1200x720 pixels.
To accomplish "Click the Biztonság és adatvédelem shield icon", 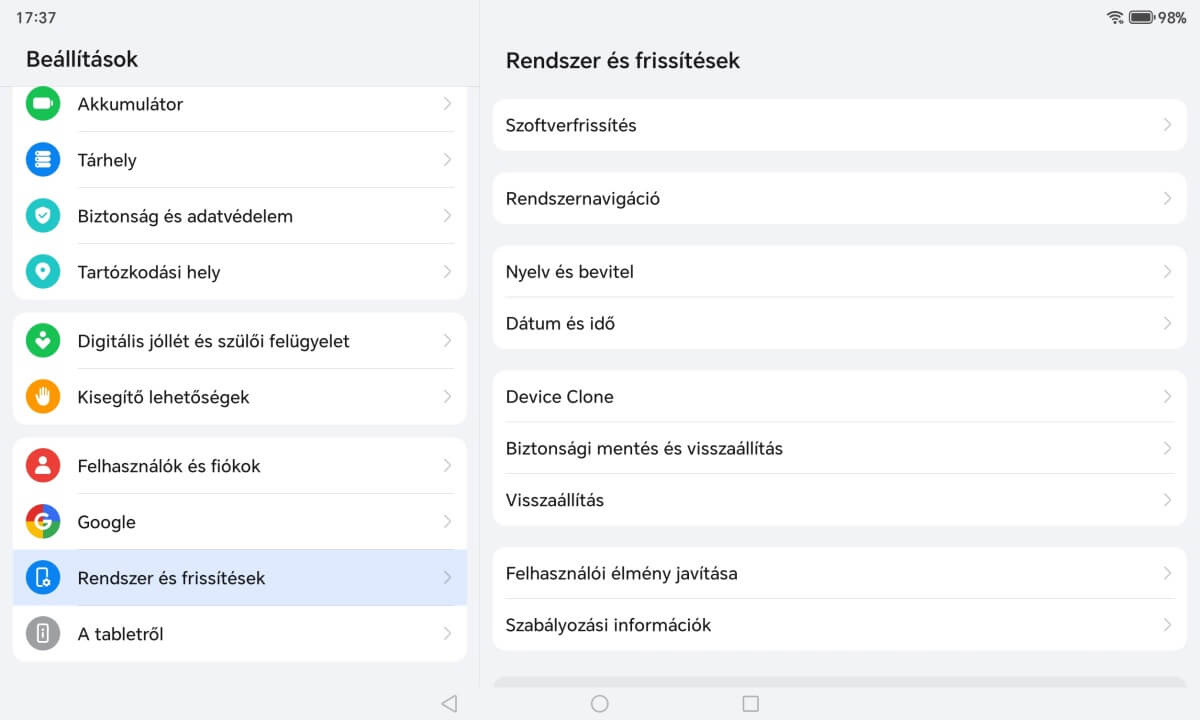I will click(43, 216).
